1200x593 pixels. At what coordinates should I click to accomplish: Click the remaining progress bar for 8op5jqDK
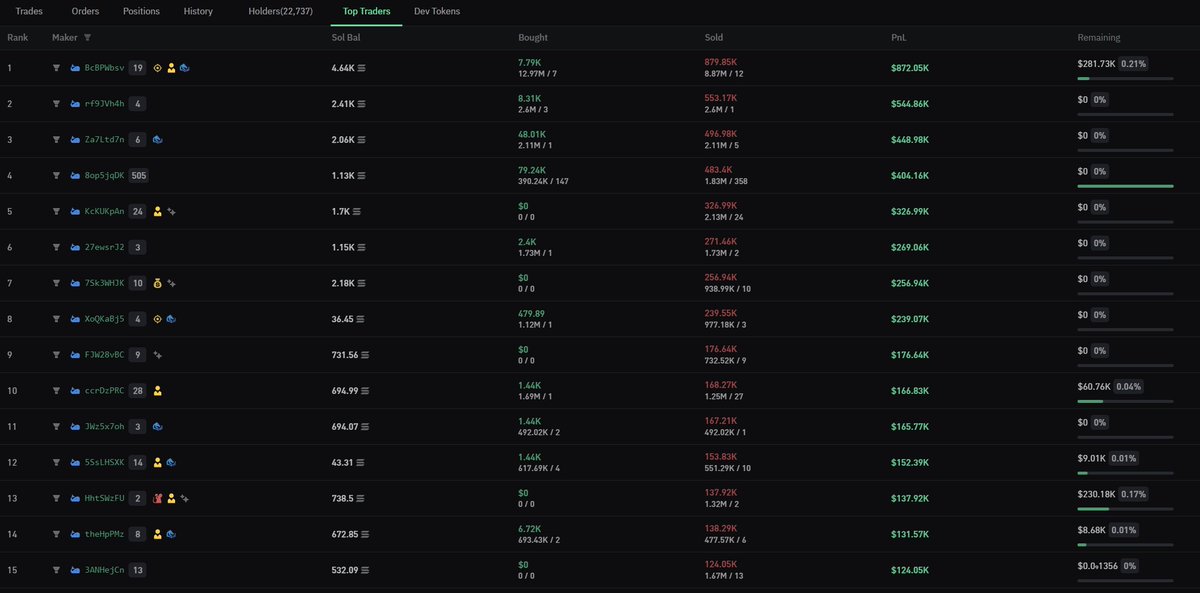tap(1125, 186)
